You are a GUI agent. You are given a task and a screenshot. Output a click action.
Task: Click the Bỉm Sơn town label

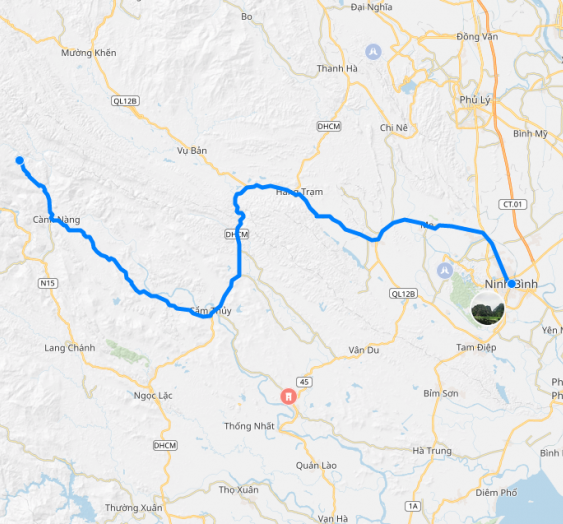coord(441,393)
